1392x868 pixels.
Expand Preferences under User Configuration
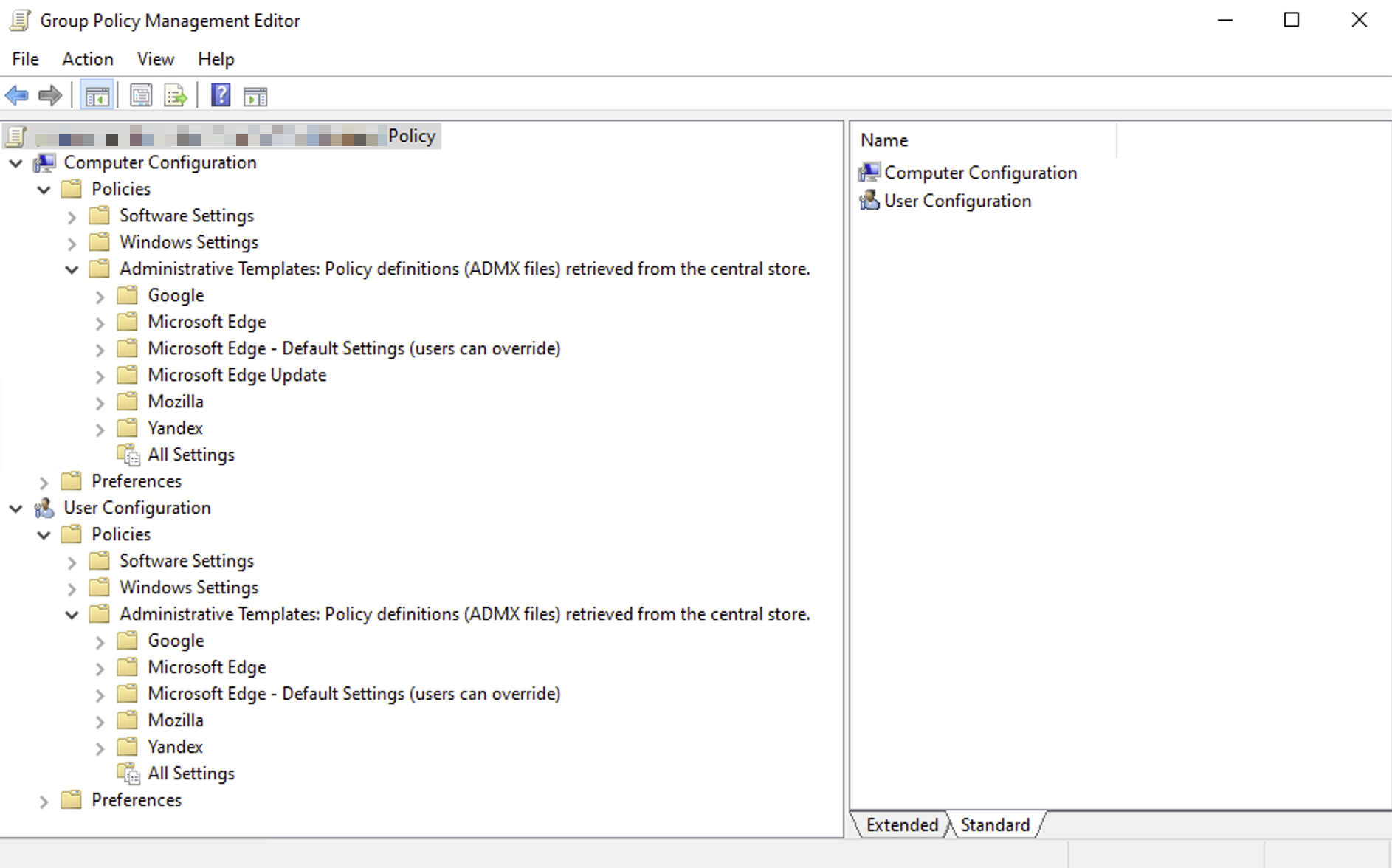44,801
